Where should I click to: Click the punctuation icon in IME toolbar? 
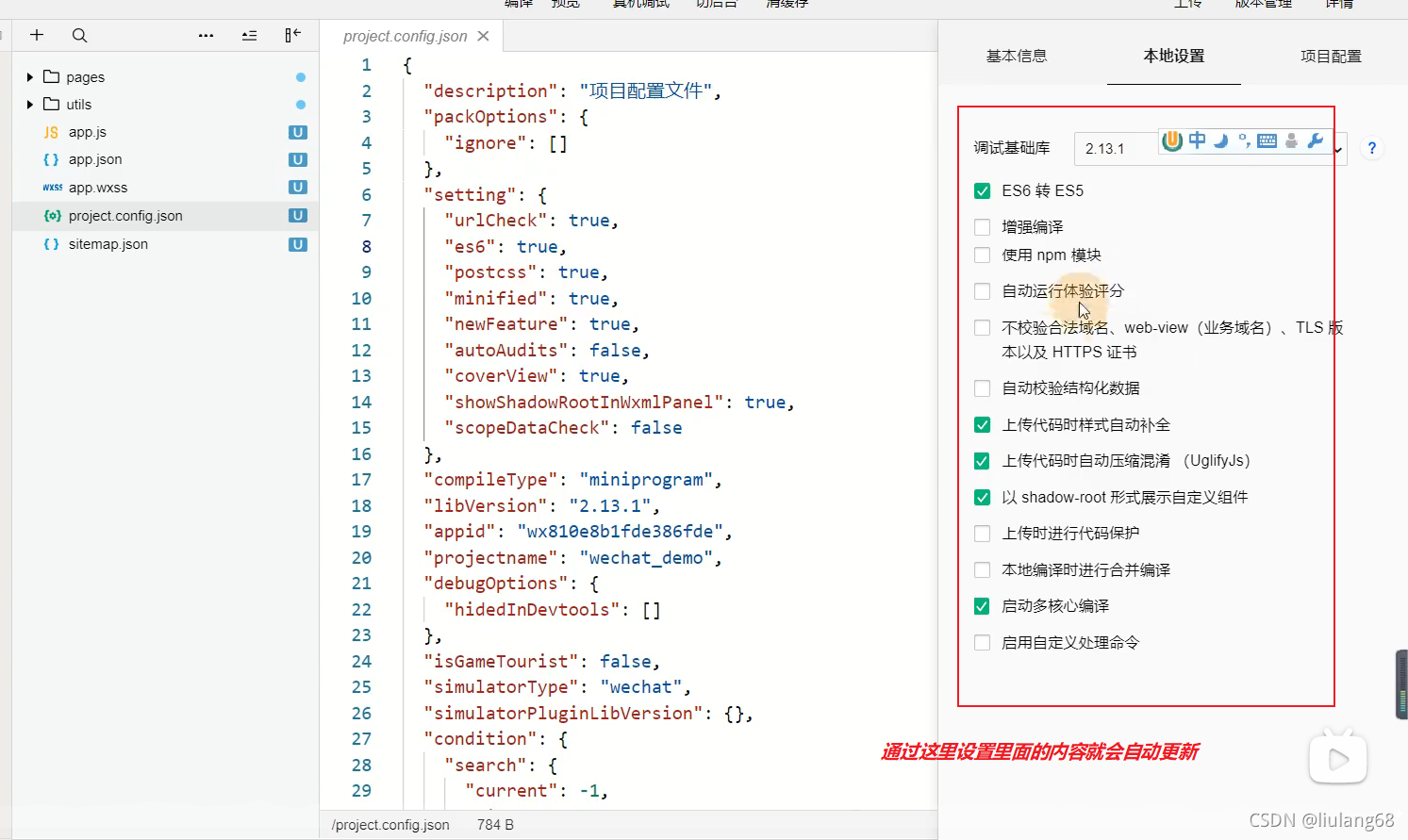[x=1245, y=140]
